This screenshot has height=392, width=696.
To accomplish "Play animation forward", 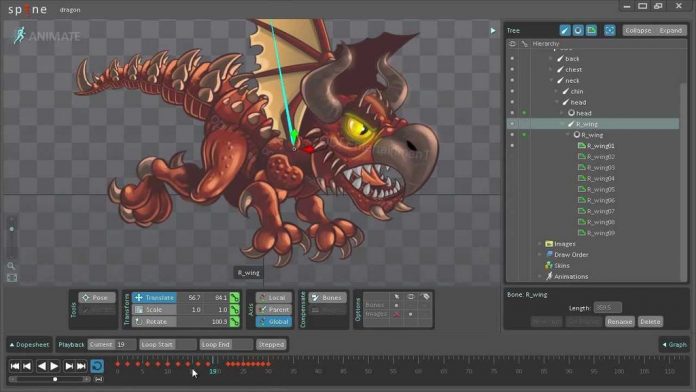I will click(54, 366).
